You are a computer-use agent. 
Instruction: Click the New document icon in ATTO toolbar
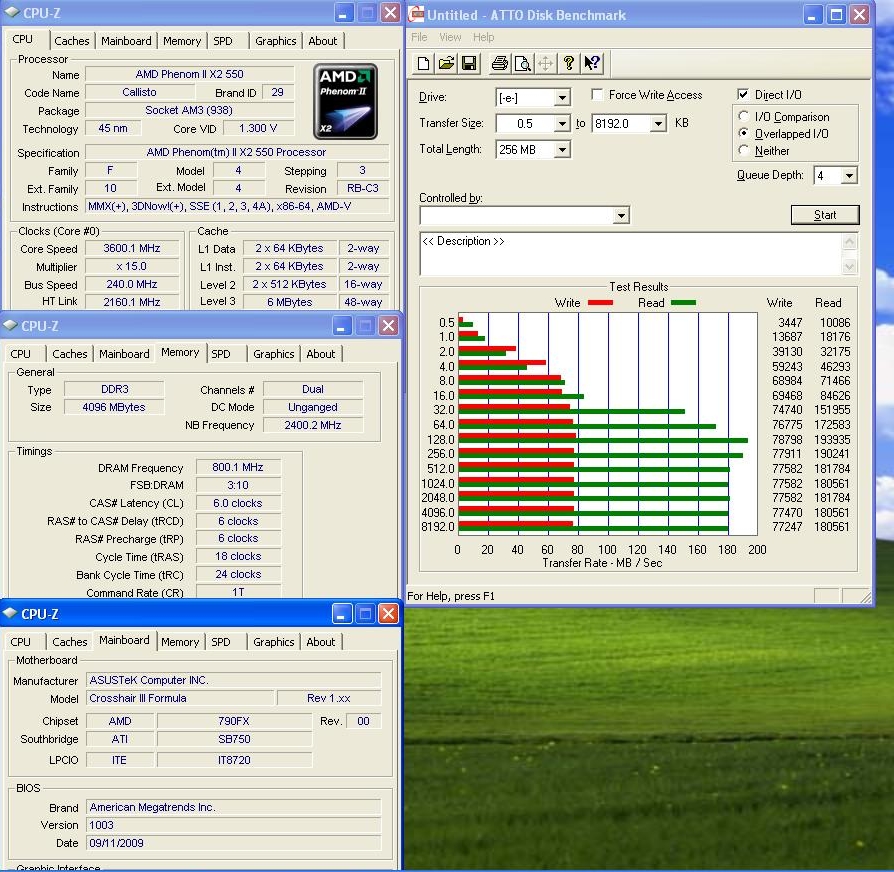[423, 63]
